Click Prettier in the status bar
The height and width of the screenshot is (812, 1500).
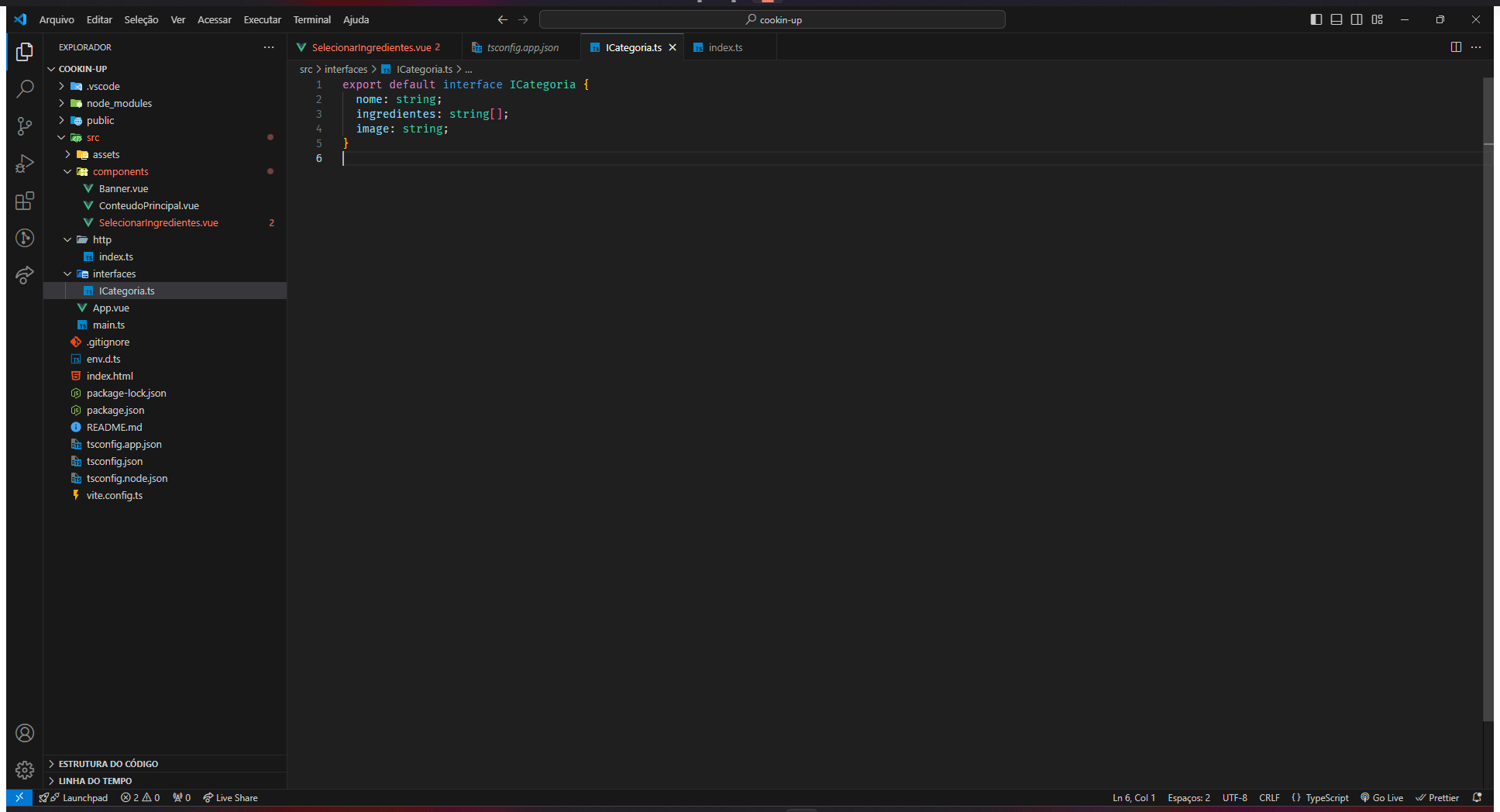[1437, 797]
